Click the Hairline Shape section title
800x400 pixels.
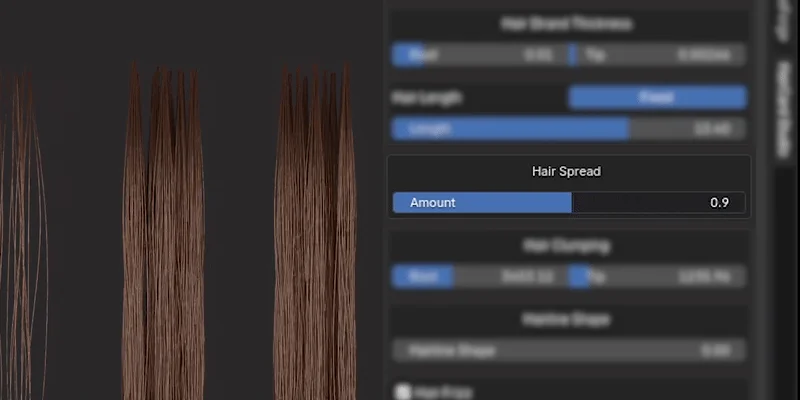566,320
